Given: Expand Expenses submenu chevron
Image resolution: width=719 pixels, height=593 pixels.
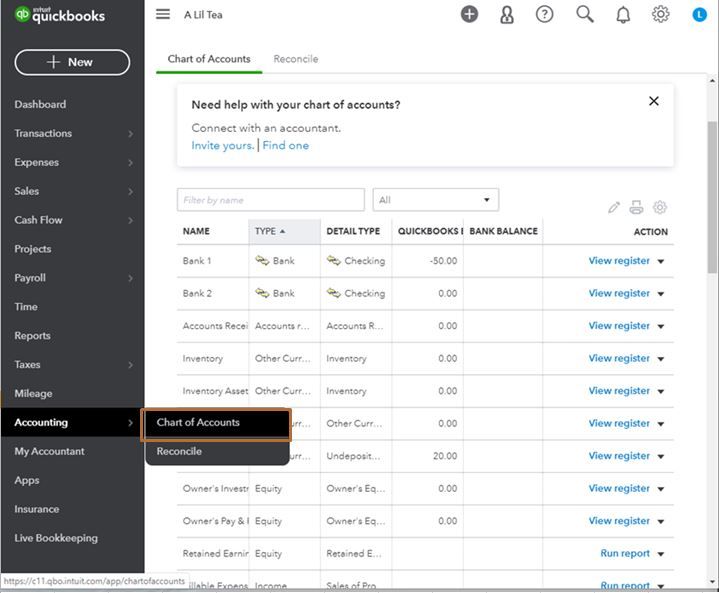Looking at the screenshot, I should [x=131, y=162].
